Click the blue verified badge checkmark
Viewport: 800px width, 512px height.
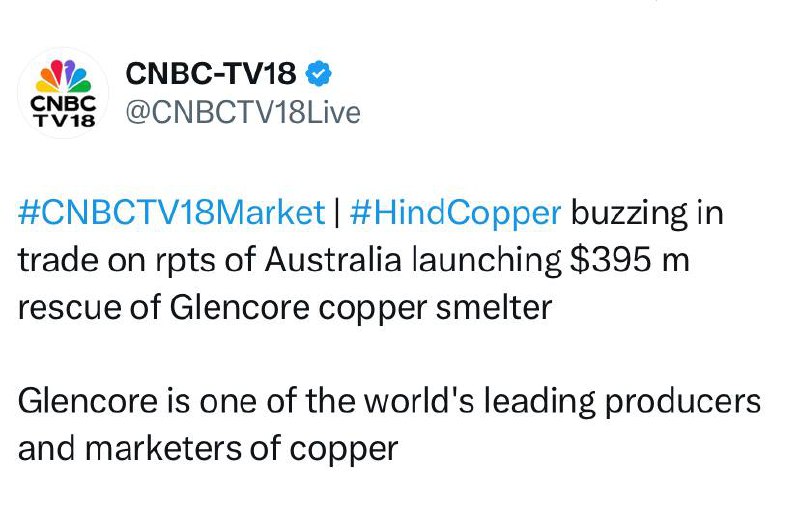320,73
